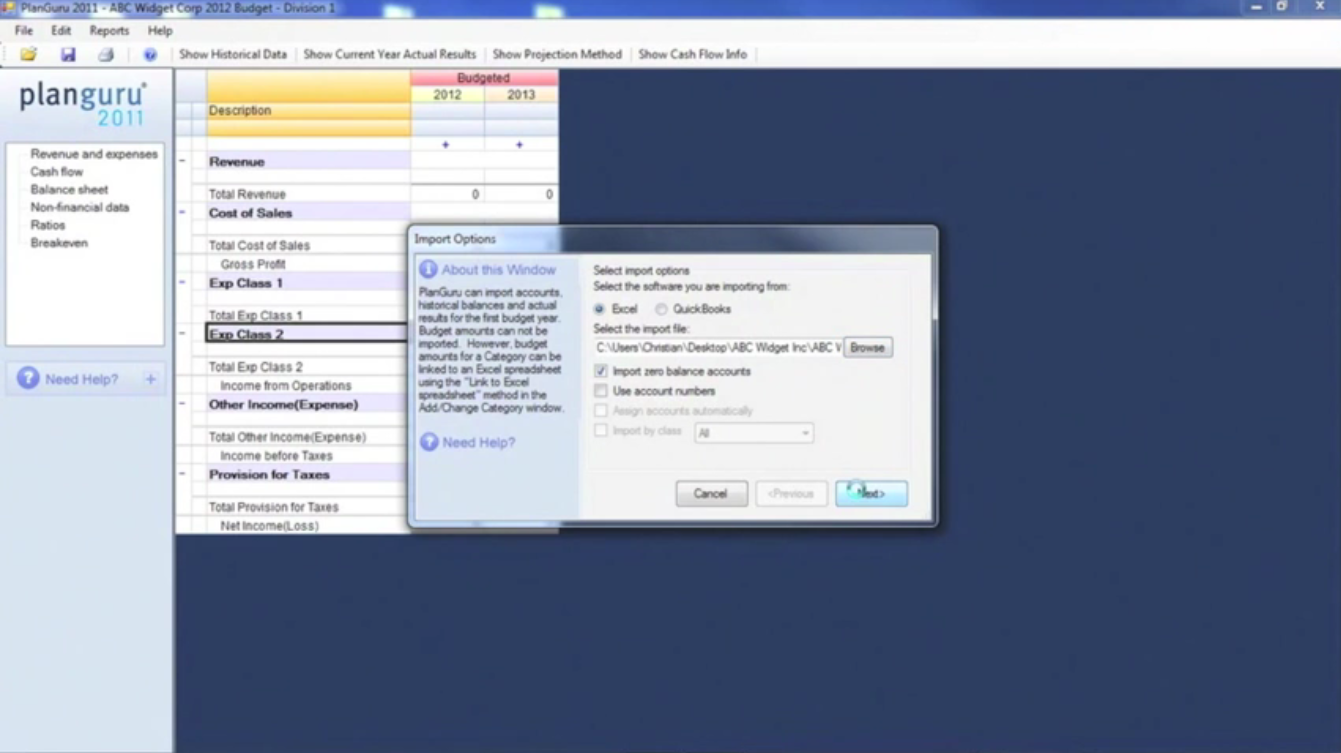Click Show Current Year Actual Results
Image resolution: width=1341 pixels, height=753 pixels.
click(x=390, y=55)
